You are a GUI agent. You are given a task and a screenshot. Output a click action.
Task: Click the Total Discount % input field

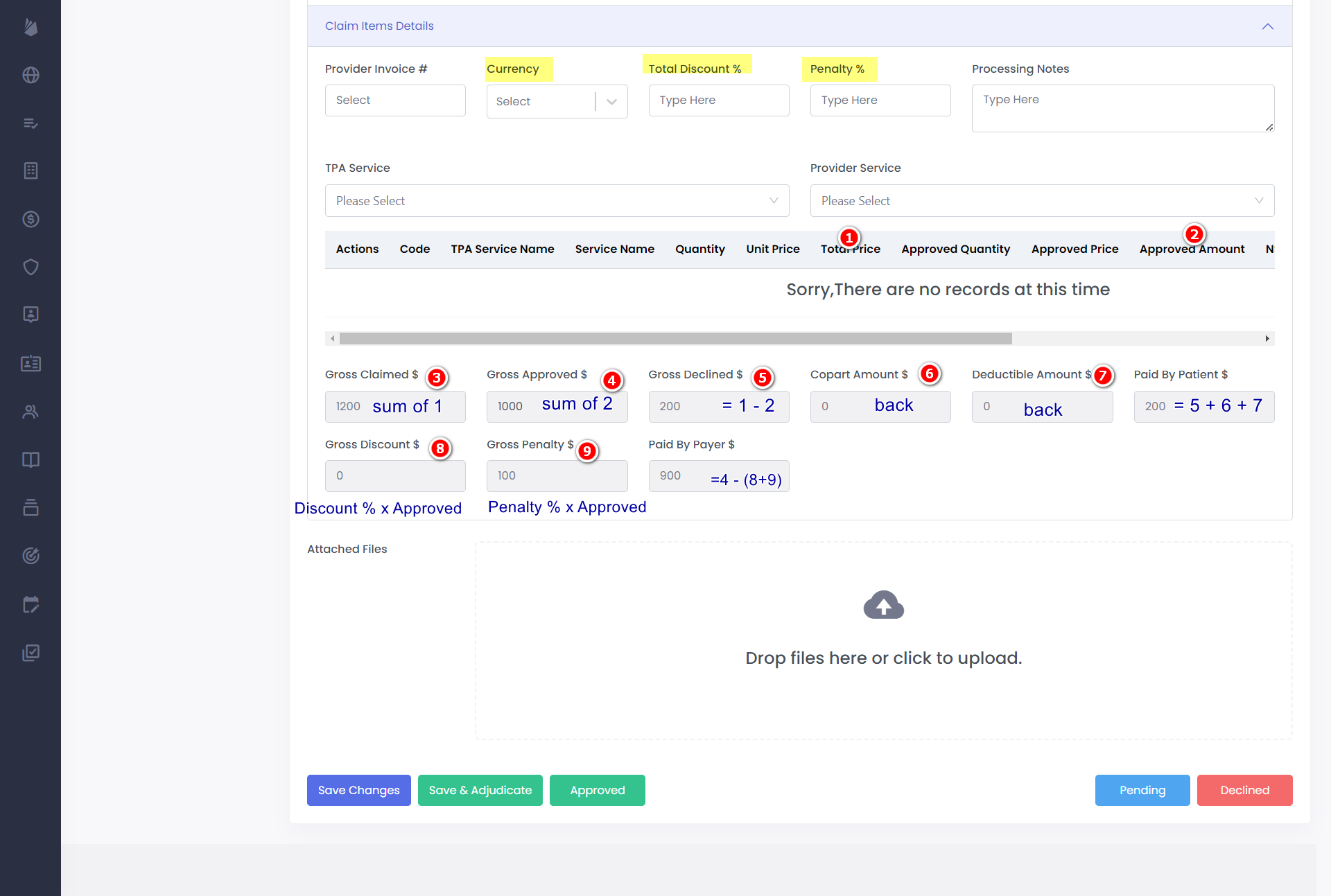coord(718,100)
